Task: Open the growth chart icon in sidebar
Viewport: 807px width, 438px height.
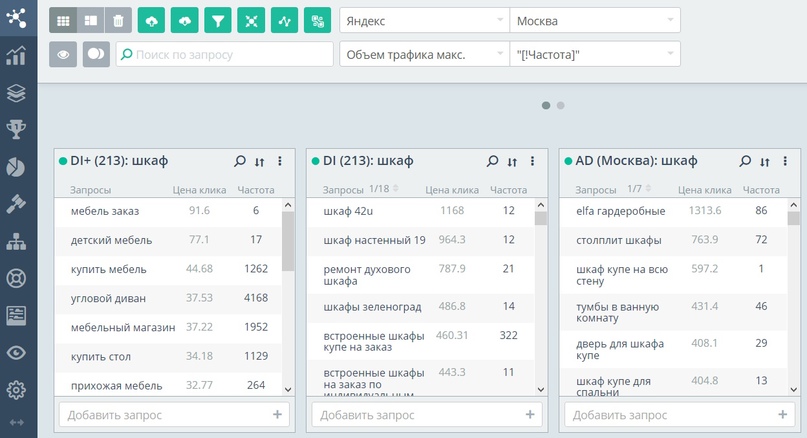Action: [16, 56]
